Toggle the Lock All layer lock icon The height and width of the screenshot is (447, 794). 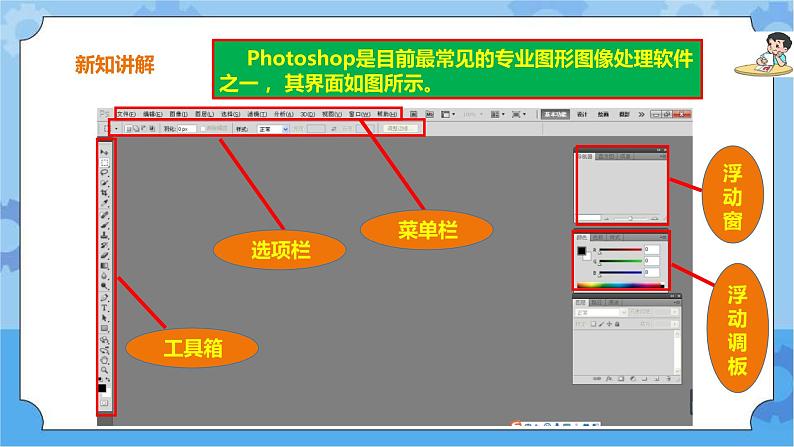pyautogui.click(x=617, y=324)
